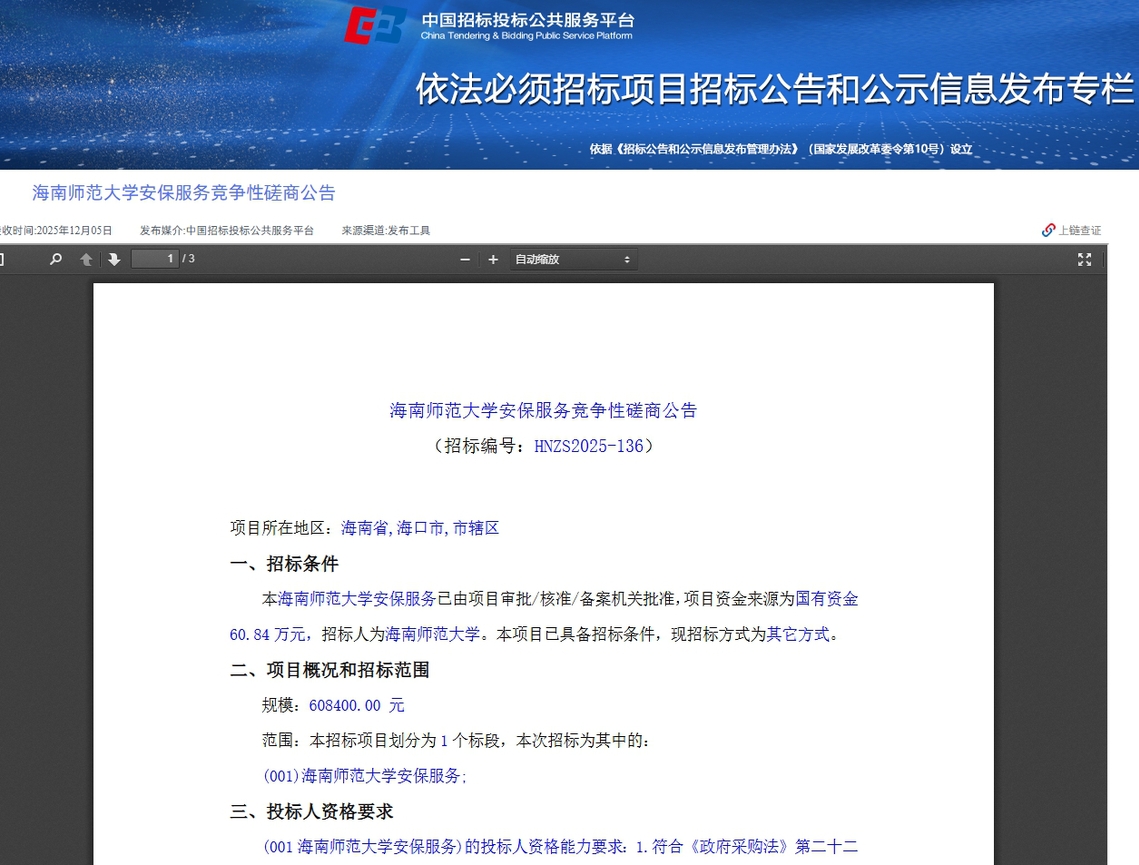The image size is (1139, 865).
Task: Zoom in using the plus button
Action: (493, 259)
